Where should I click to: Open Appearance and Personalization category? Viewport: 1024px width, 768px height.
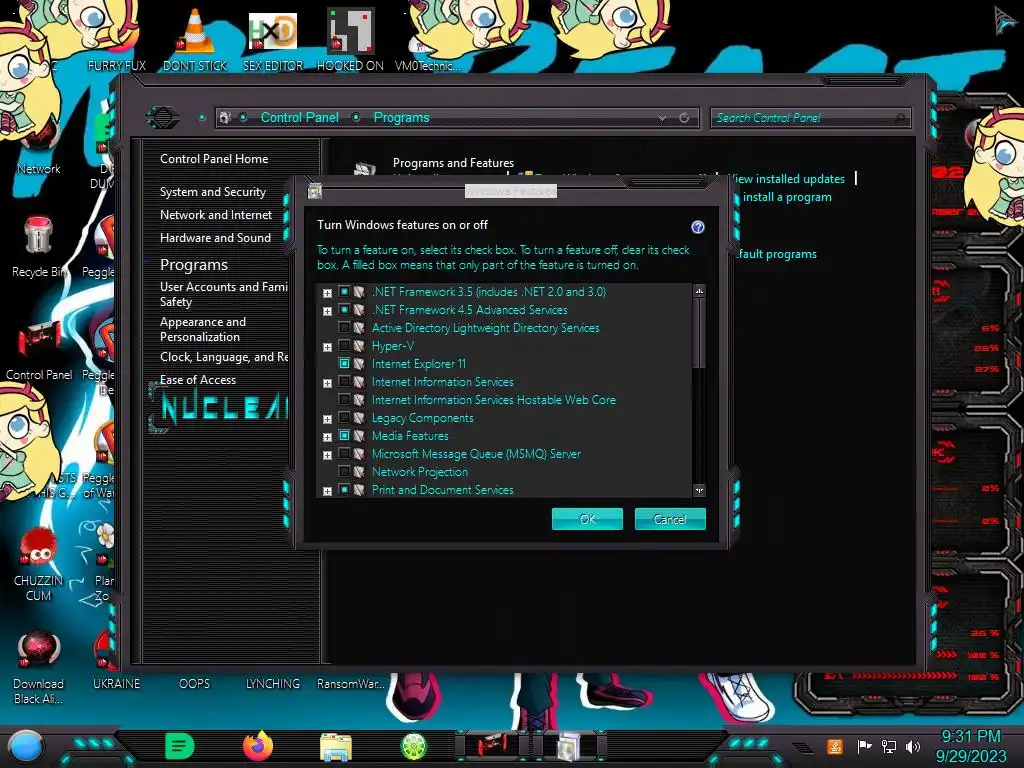tap(203, 329)
